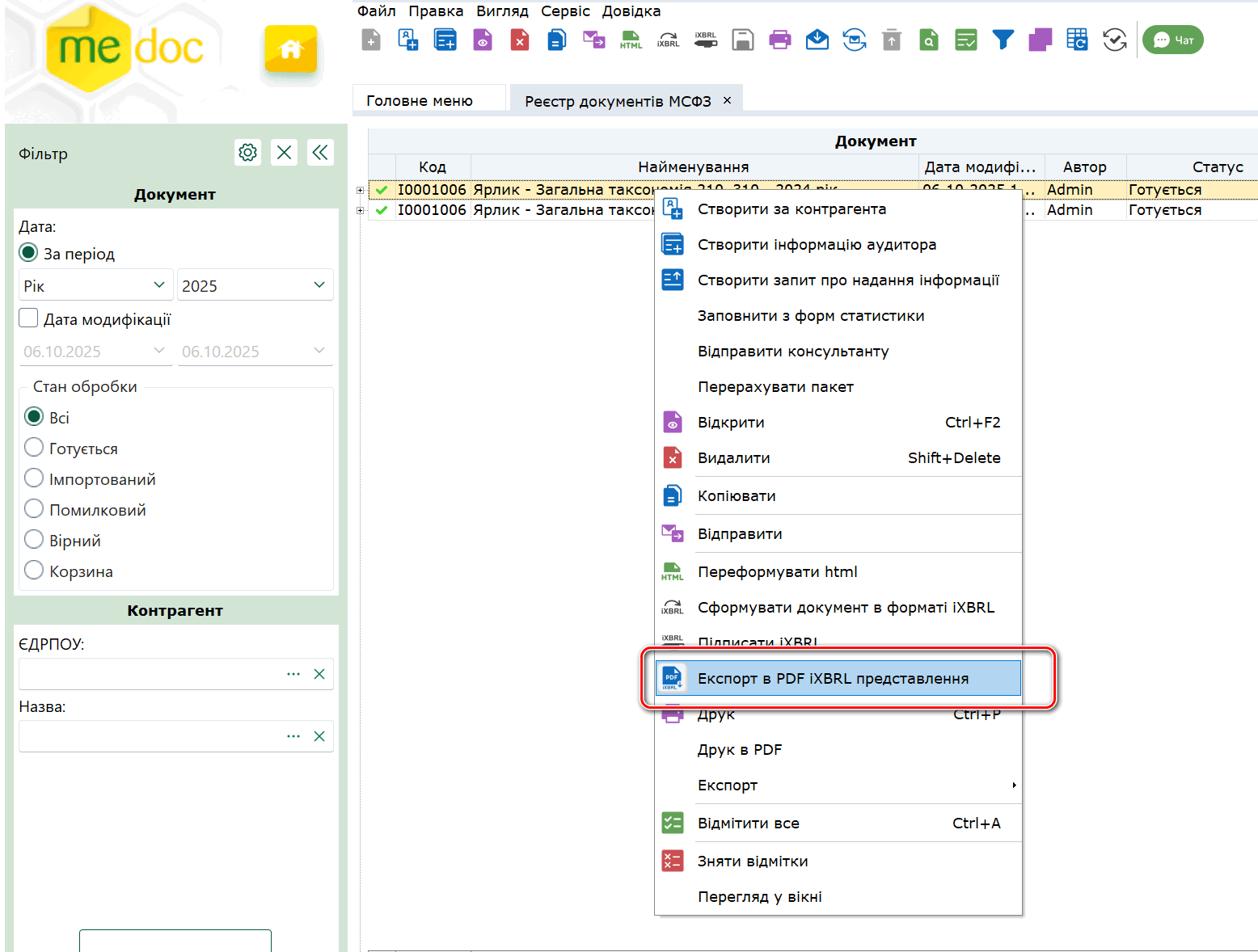Click the purple open document toolbar icon
The width and height of the screenshot is (1258, 952).
pos(483,40)
